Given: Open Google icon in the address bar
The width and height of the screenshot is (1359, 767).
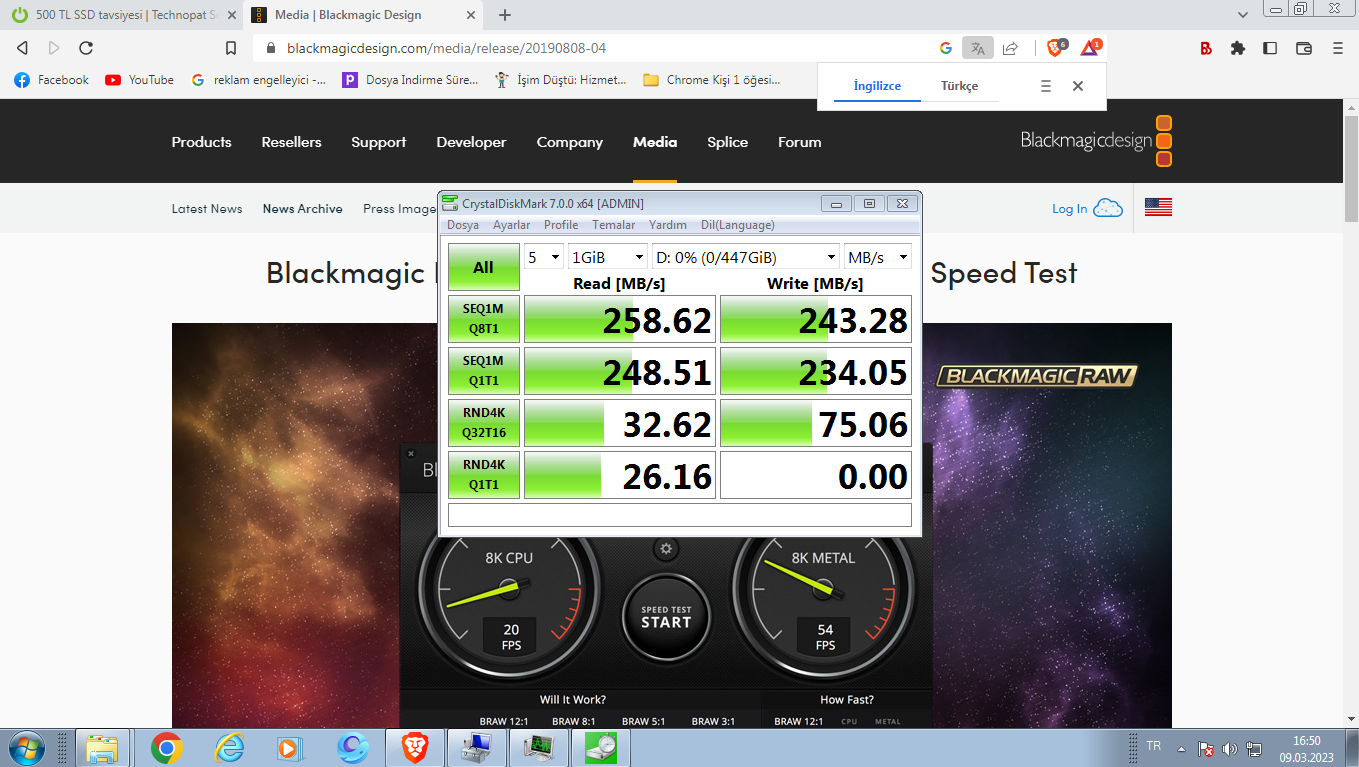Looking at the screenshot, I should point(946,48).
